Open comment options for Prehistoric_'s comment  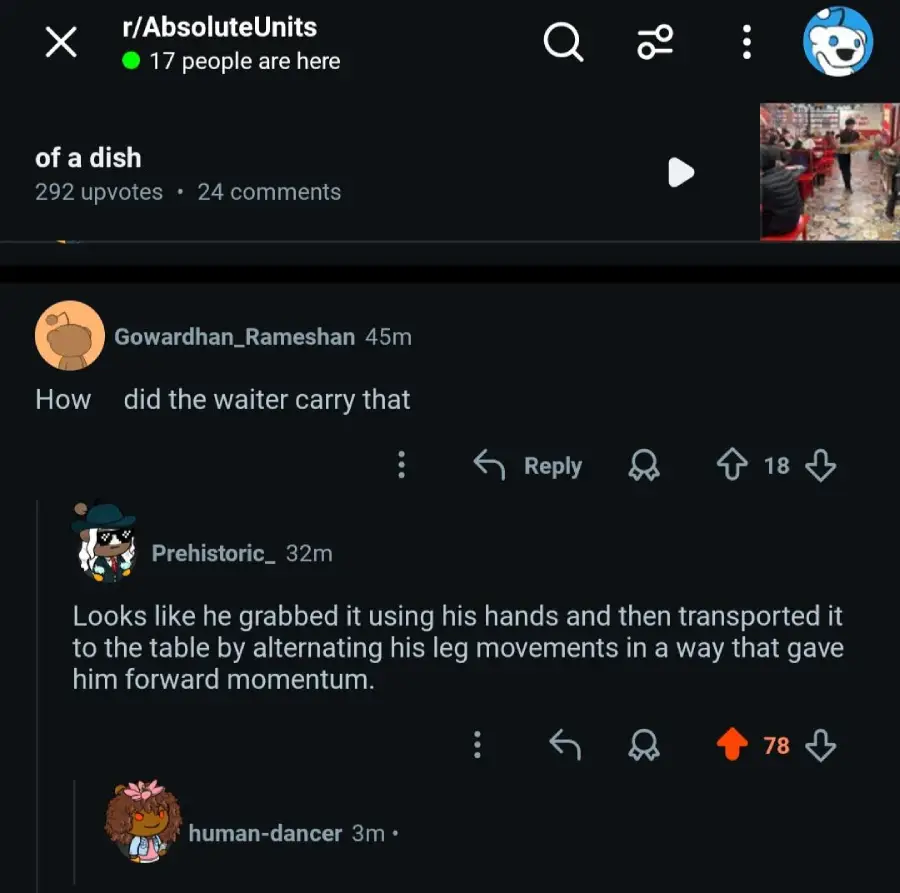click(x=478, y=744)
